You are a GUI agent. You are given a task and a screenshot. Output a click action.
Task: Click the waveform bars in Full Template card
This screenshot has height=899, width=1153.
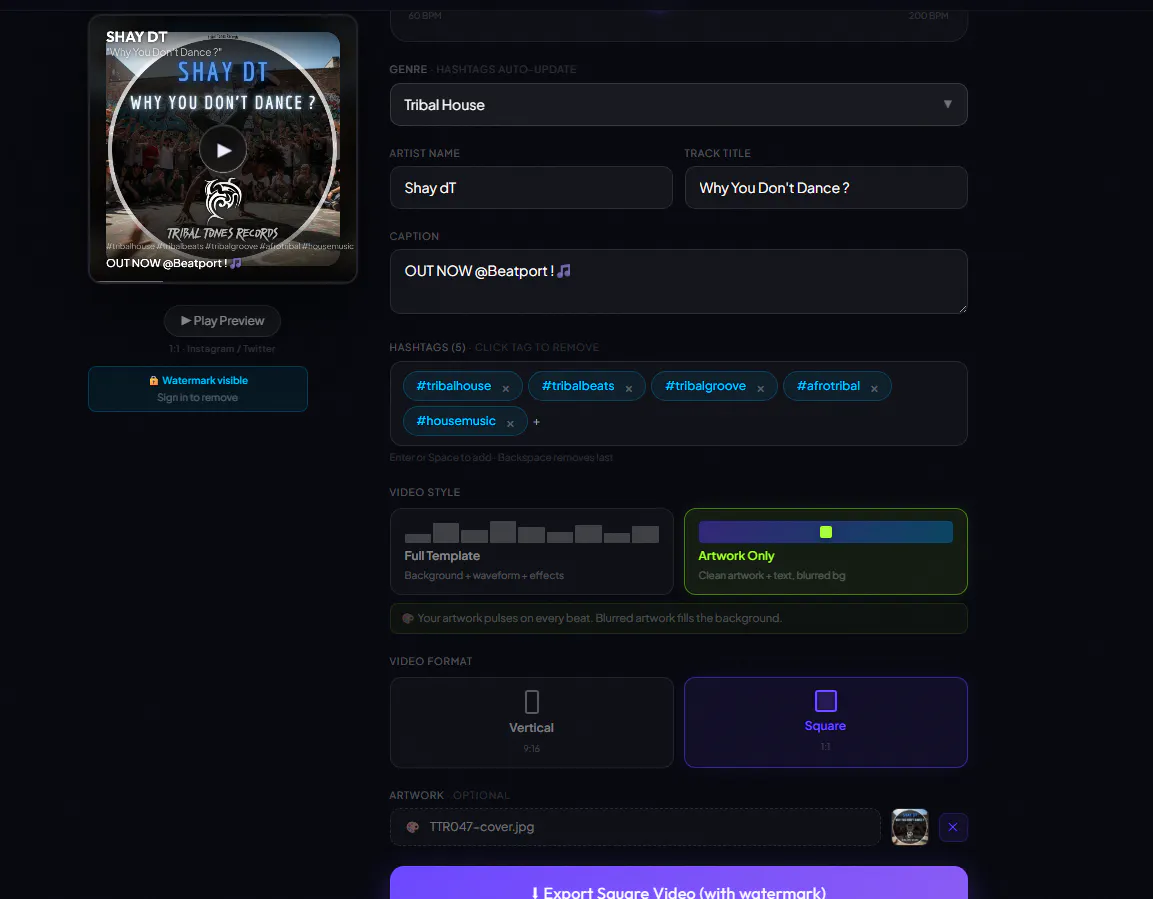coord(531,532)
